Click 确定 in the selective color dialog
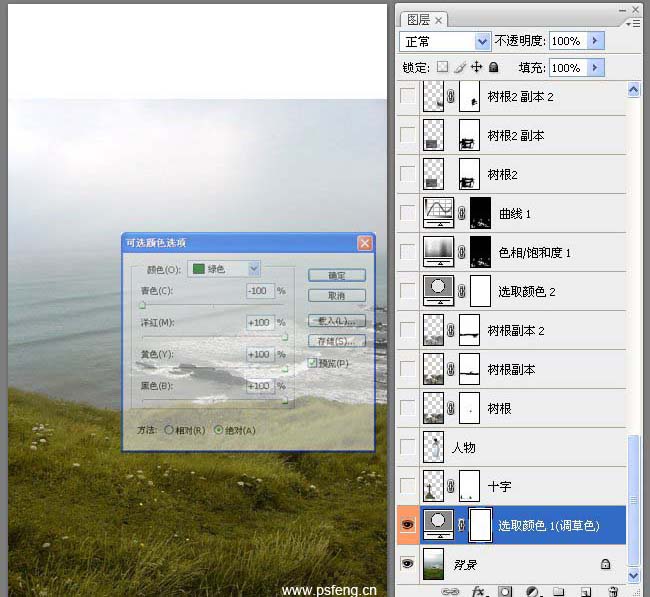The height and width of the screenshot is (597, 650). 337,275
